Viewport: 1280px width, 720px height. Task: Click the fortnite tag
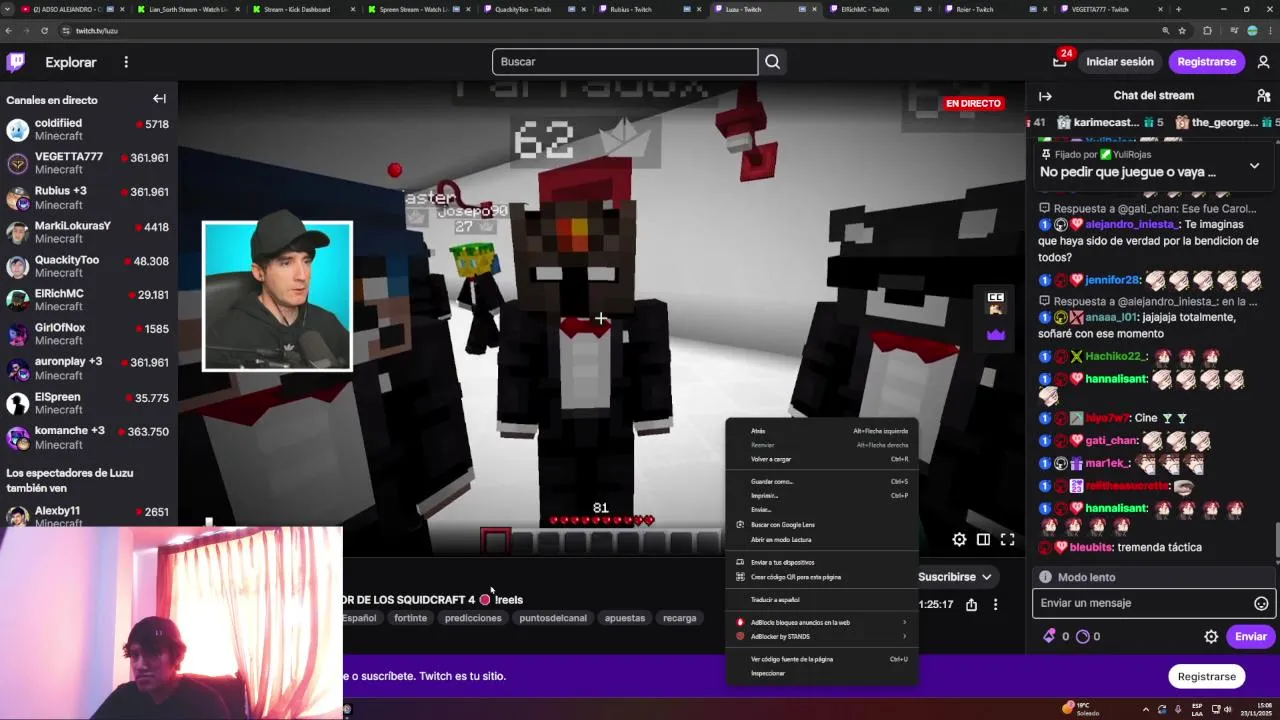[410, 618]
